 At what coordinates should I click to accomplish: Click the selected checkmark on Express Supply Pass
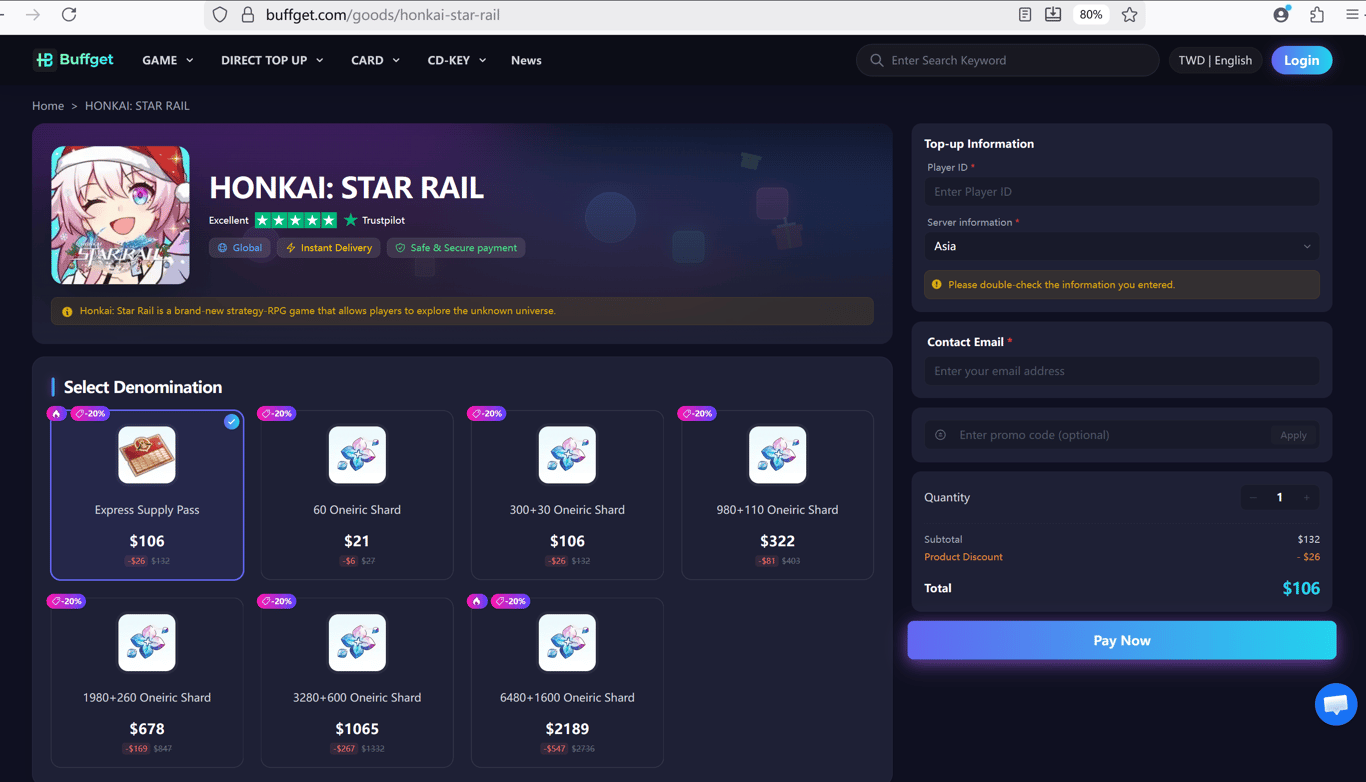[x=232, y=422]
